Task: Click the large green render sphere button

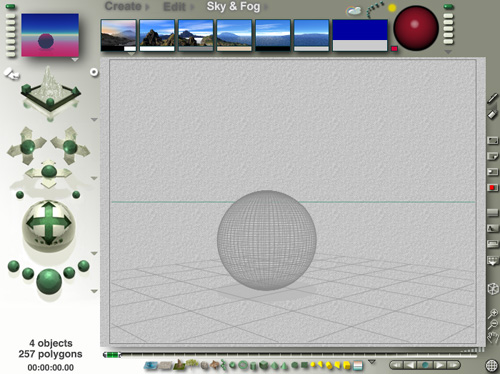Action: click(x=49, y=282)
